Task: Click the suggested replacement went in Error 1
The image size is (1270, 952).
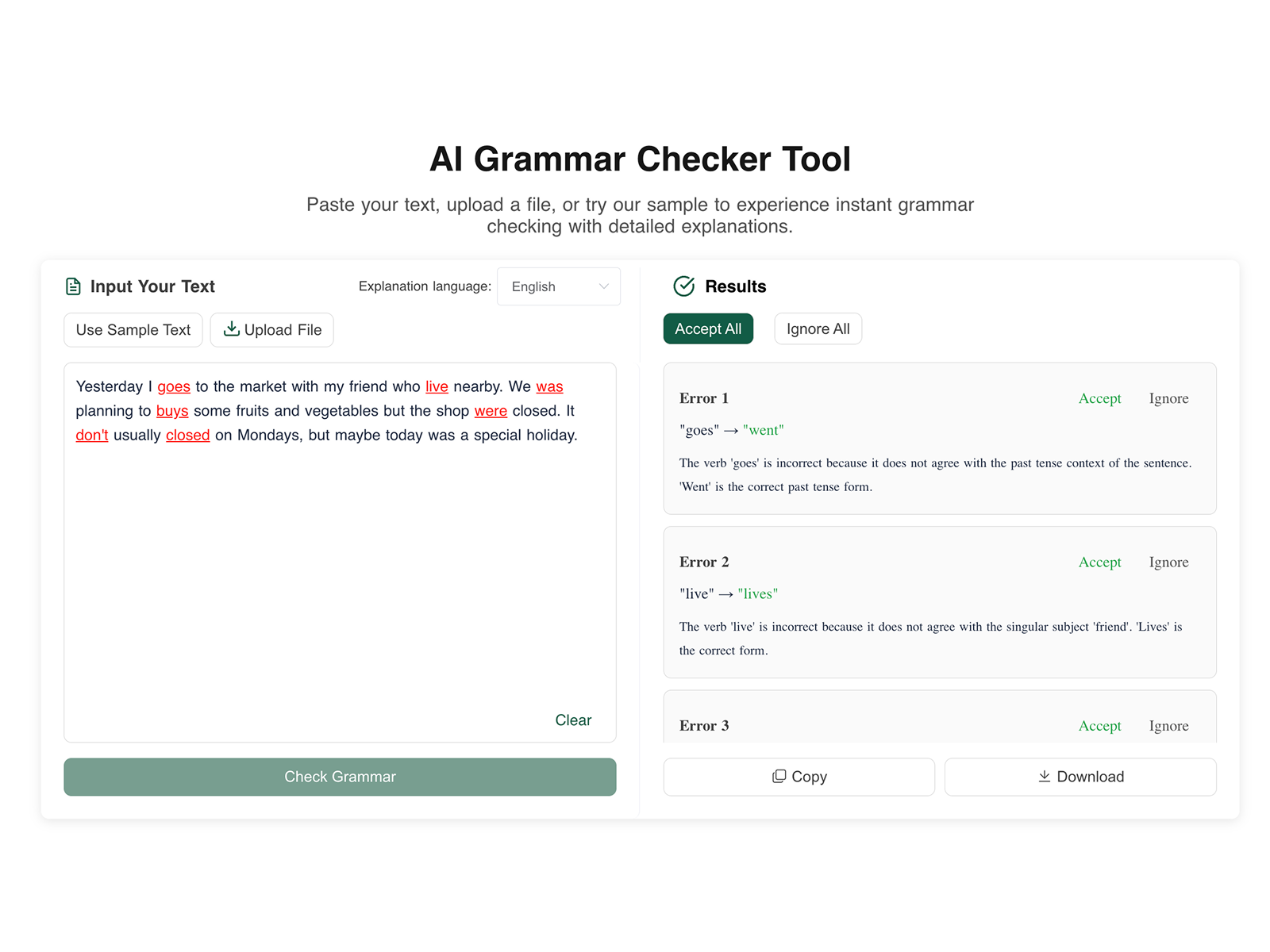Action: (764, 430)
